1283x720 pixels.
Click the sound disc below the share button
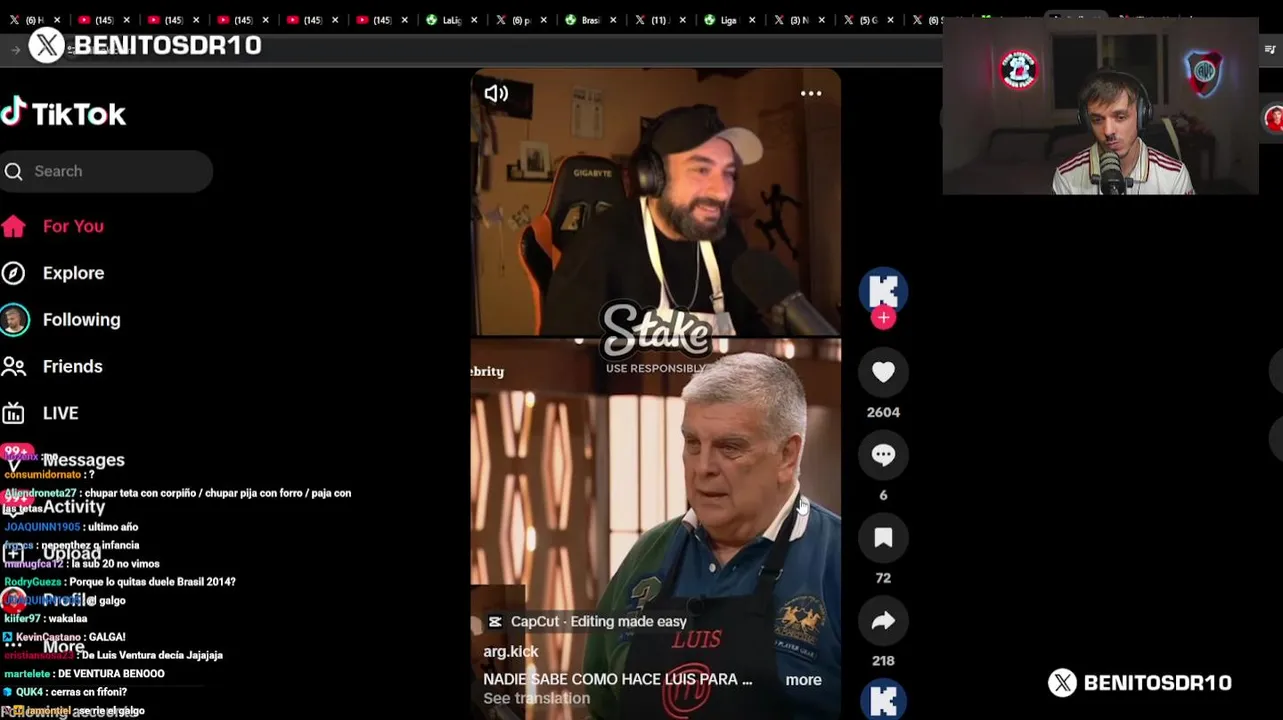tap(883, 699)
